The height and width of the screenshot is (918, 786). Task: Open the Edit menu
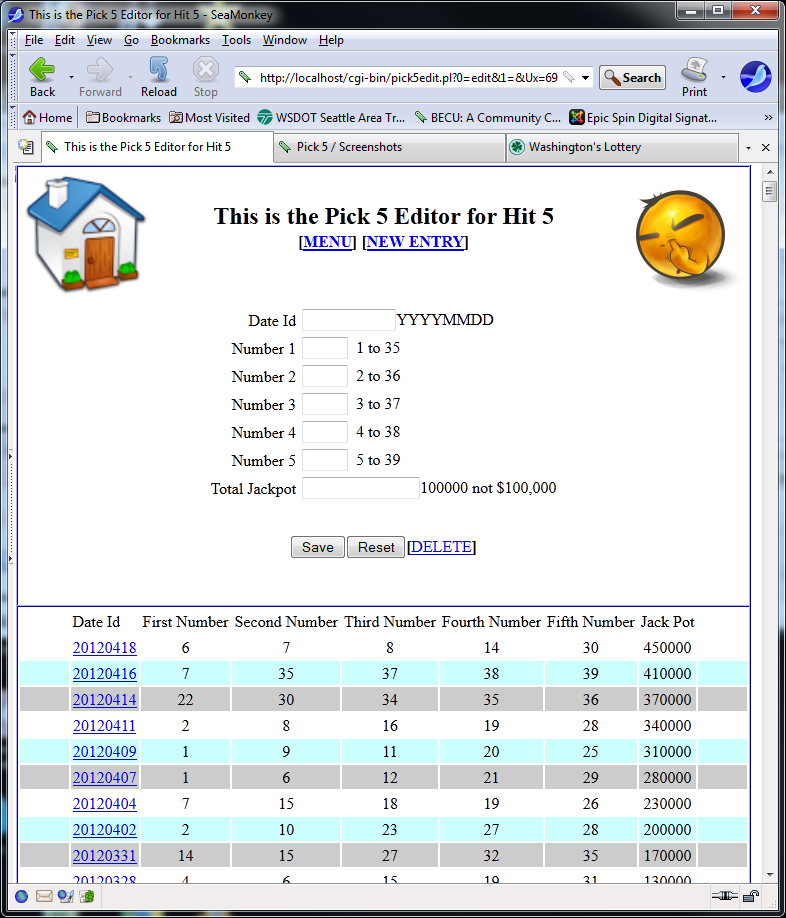coord(64,40)
